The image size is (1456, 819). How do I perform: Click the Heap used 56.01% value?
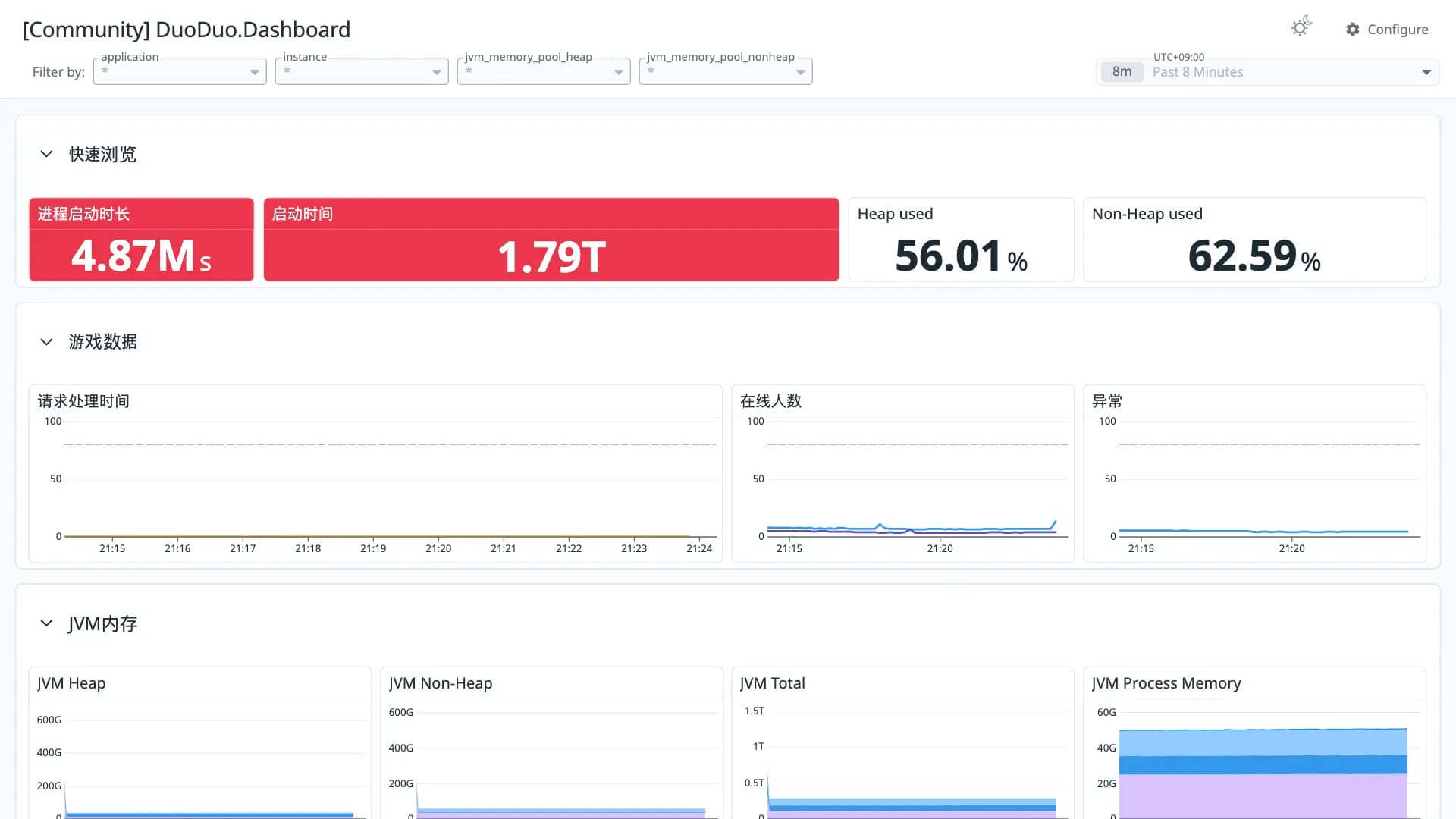(x=961, y=256)
